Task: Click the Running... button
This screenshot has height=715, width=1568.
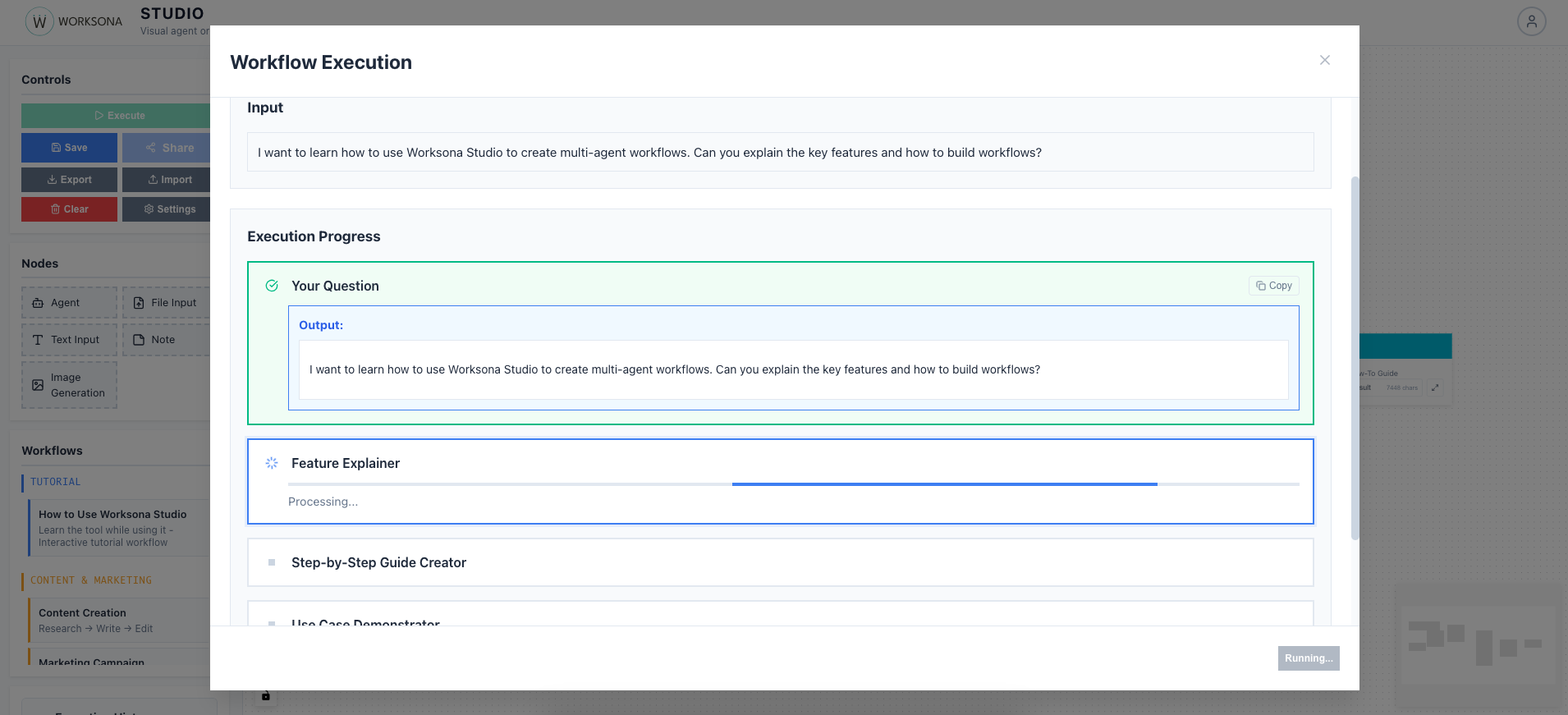Action: pos(1309,658)
